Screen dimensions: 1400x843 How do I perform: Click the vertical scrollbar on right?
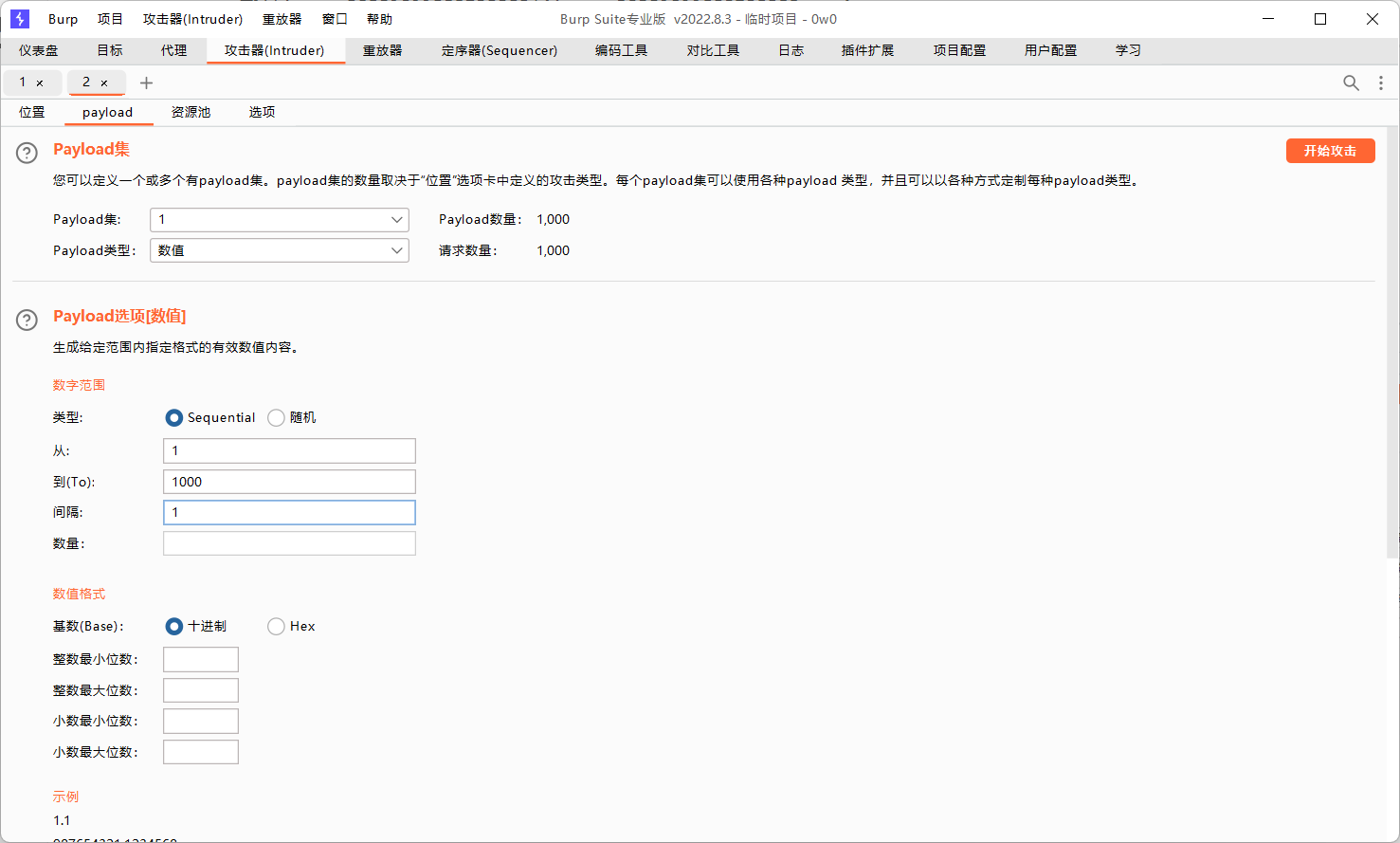coord(1392,341)
